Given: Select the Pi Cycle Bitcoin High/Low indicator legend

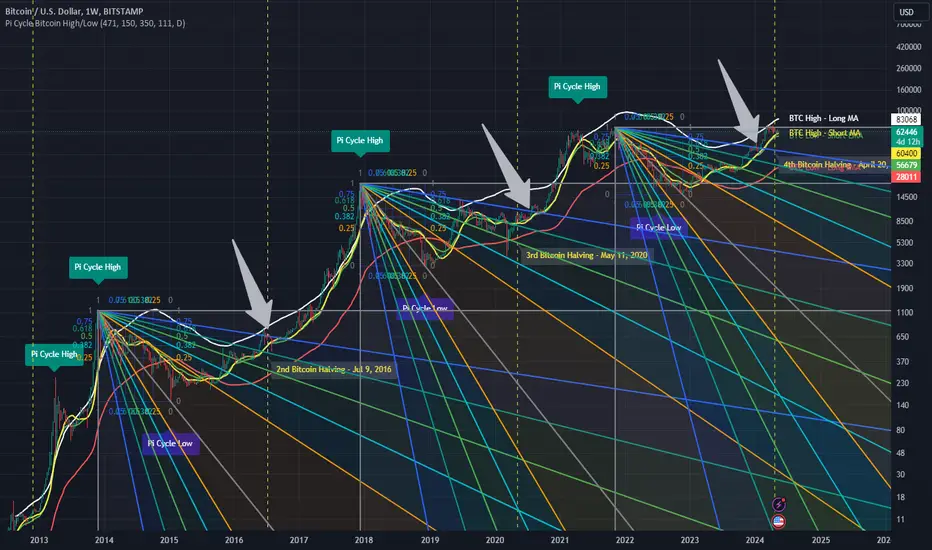Looking at the screenshot, I should (95, 23).
